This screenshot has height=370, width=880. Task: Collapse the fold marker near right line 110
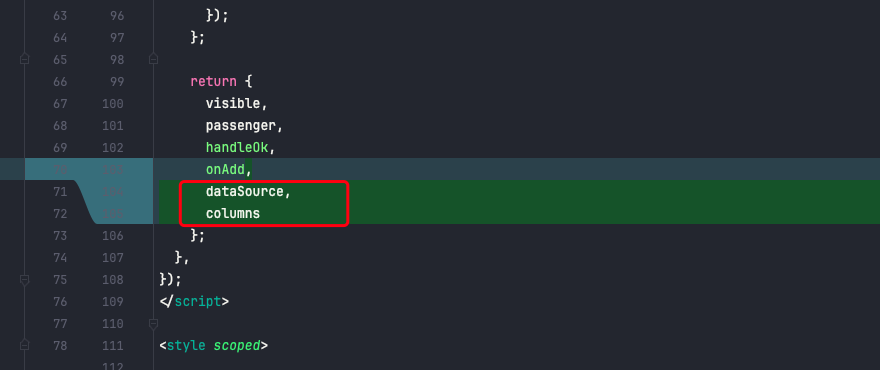153,323
